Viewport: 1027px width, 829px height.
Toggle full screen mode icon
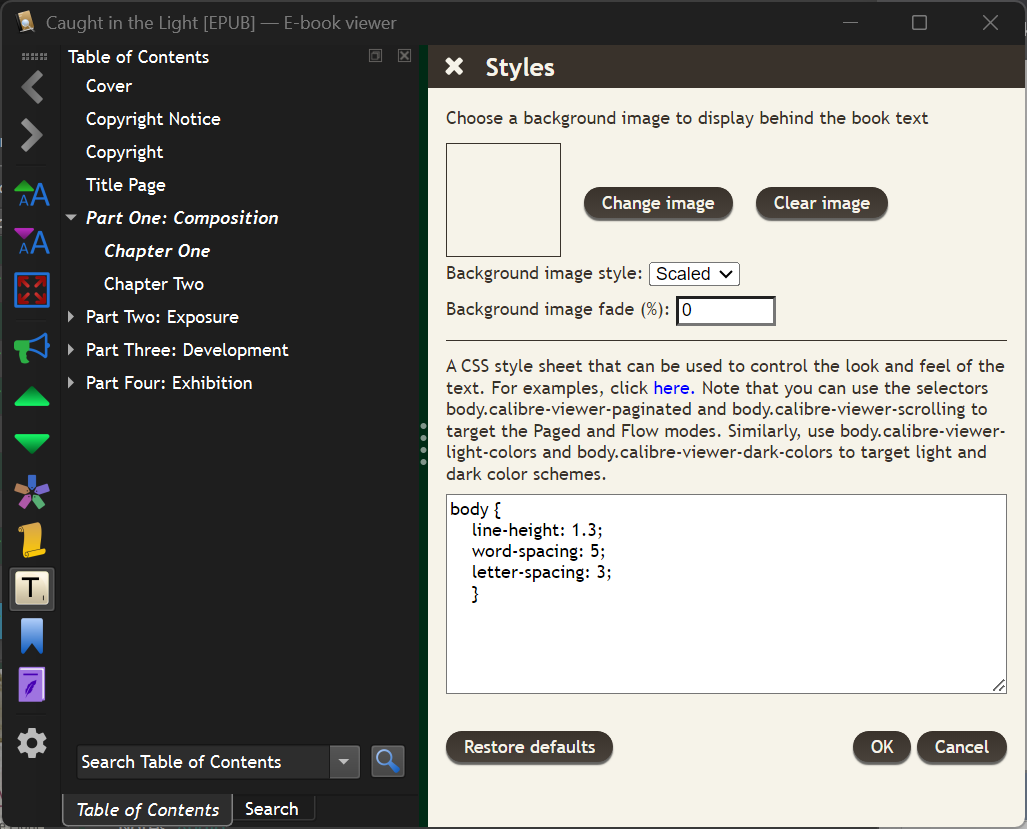point(32,290)
